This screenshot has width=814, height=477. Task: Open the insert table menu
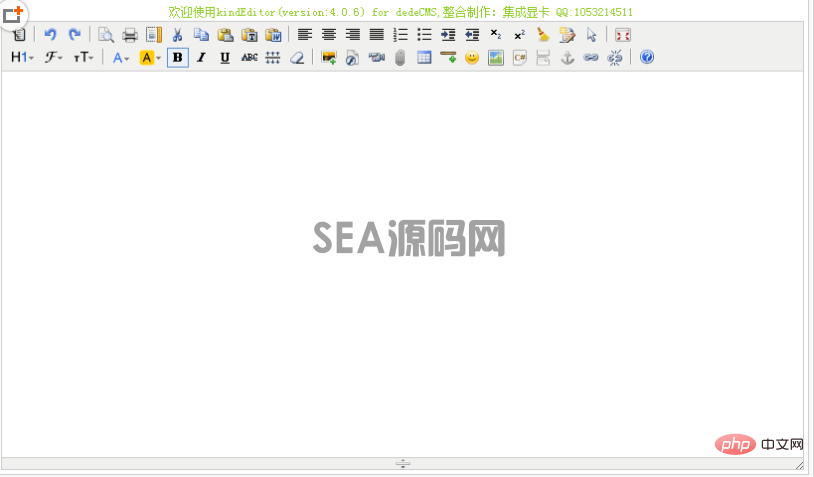coord(424,58)
